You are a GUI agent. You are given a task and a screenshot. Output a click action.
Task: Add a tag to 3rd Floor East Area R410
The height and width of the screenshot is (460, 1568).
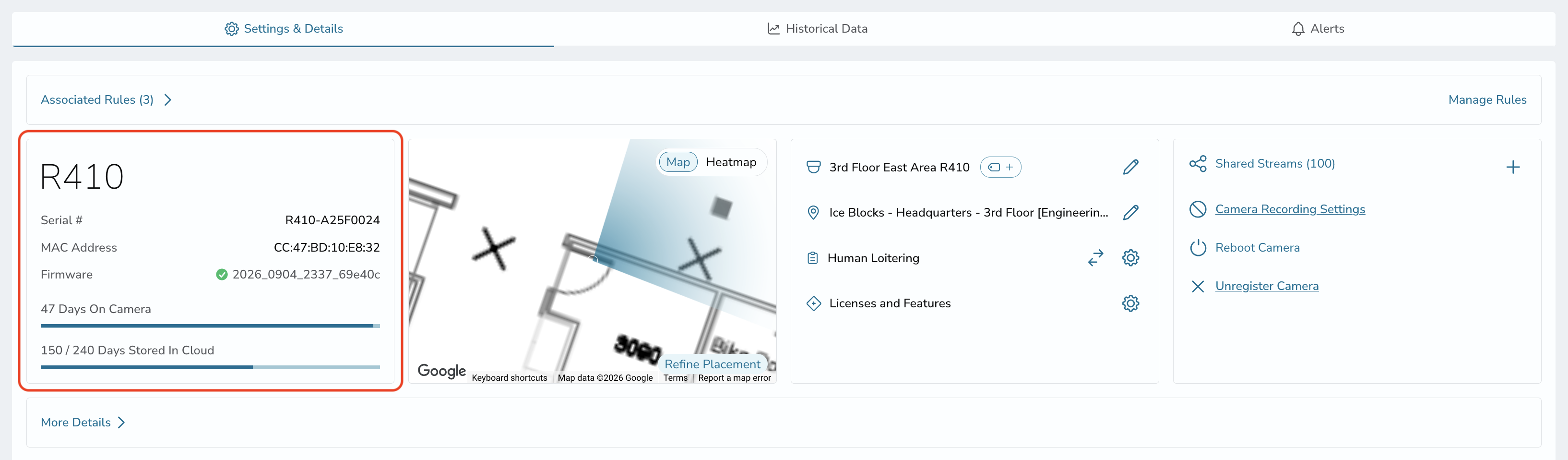(1000, 167)
